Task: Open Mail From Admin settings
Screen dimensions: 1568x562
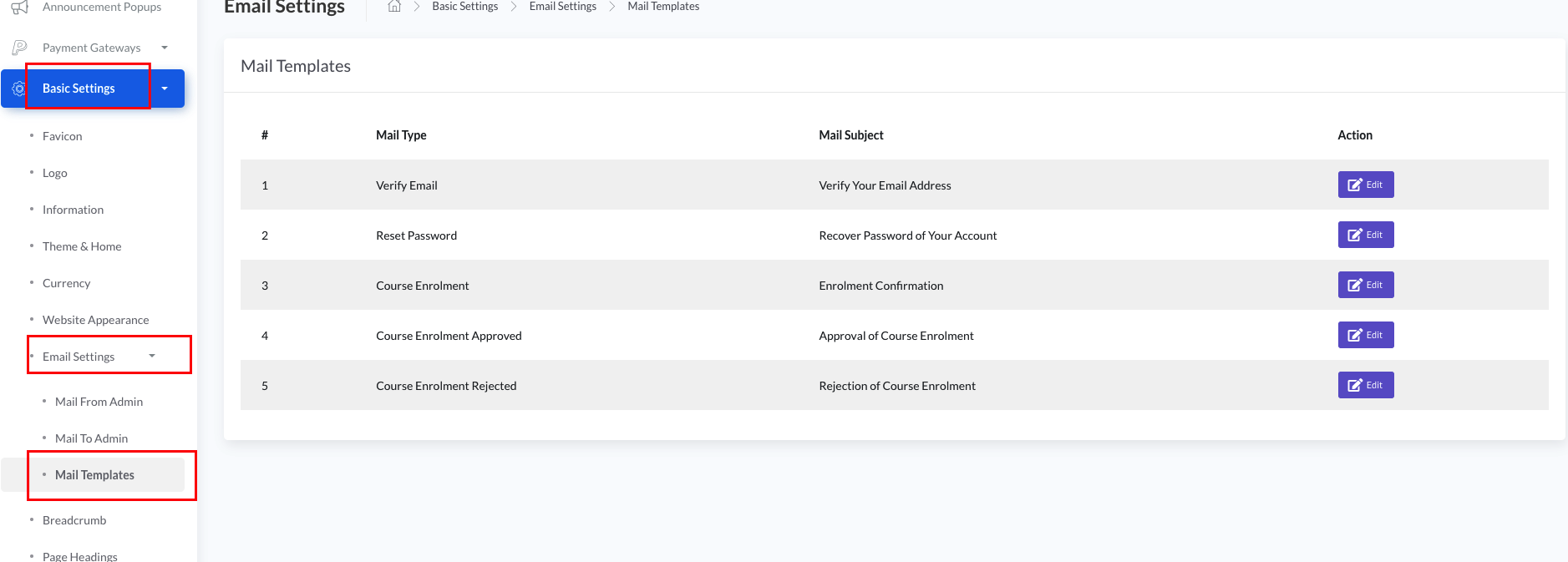Action: click(99, 402)
